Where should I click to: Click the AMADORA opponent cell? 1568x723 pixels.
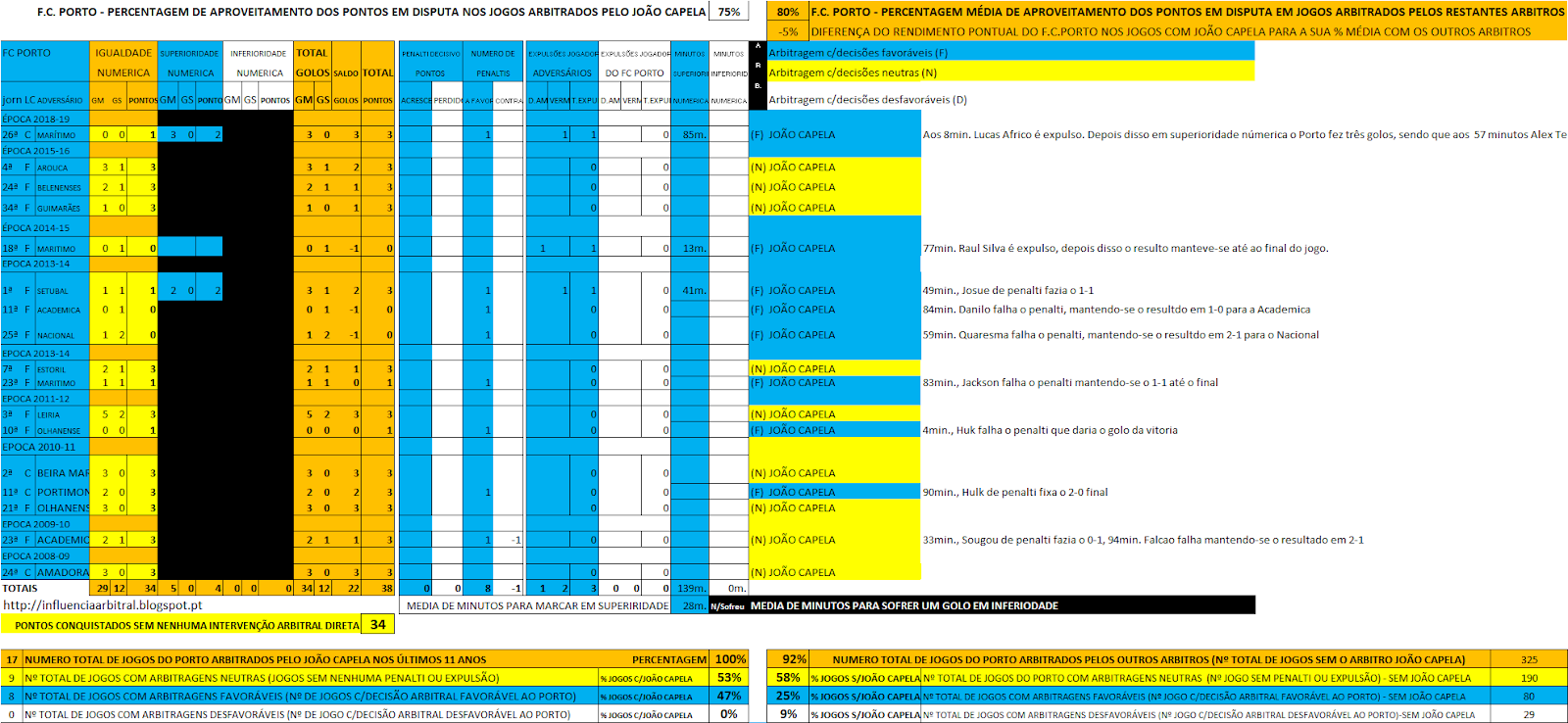[x=63, y=572]
